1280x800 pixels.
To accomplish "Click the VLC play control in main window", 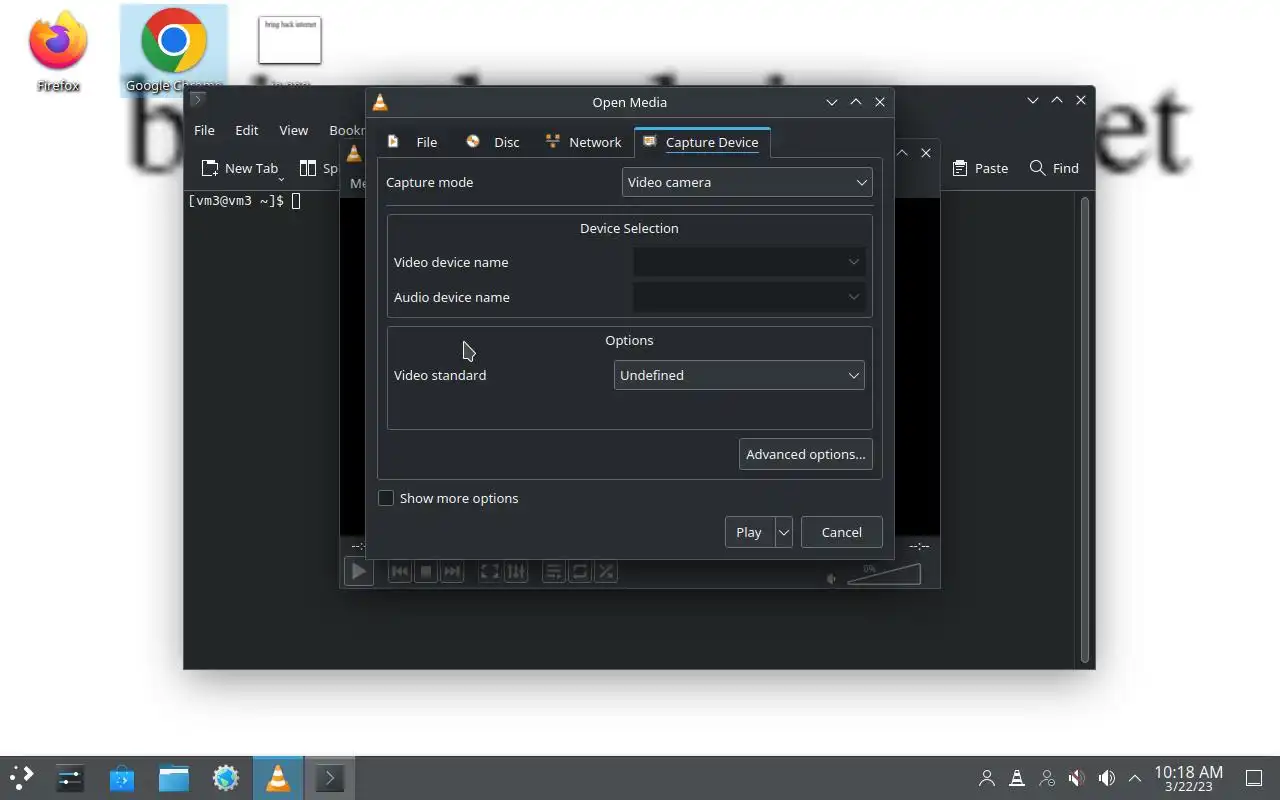I will click(358, 572).
